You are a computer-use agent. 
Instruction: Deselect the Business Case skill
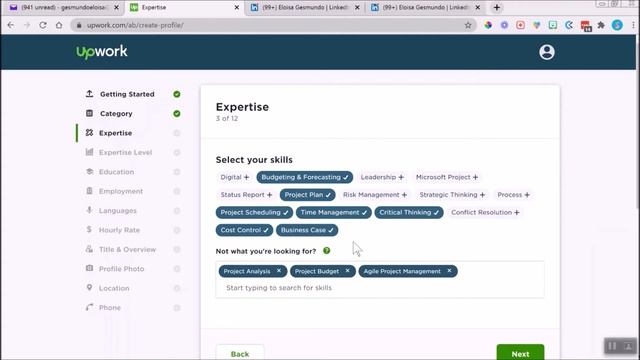click(x=307, y=230)
